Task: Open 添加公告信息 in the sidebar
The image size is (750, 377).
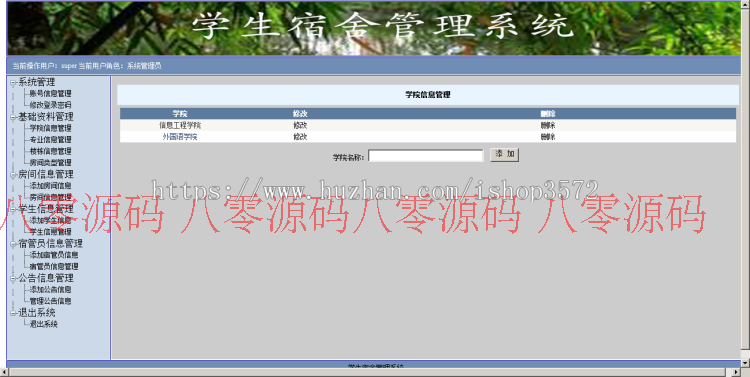Action: 50,289
